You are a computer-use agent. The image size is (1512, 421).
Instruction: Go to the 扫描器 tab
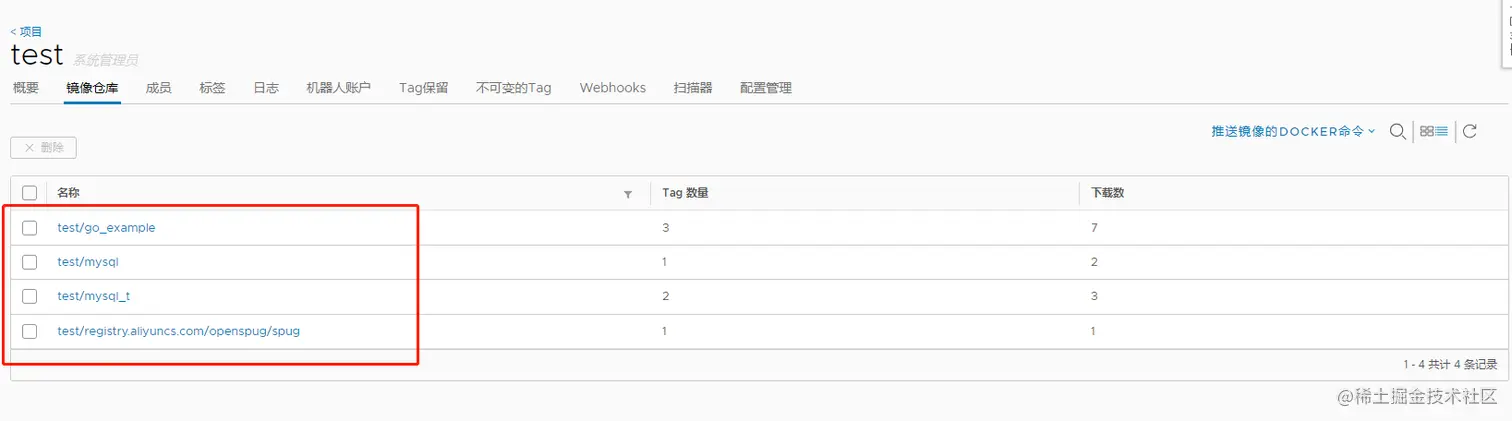(x=693, y=88)
